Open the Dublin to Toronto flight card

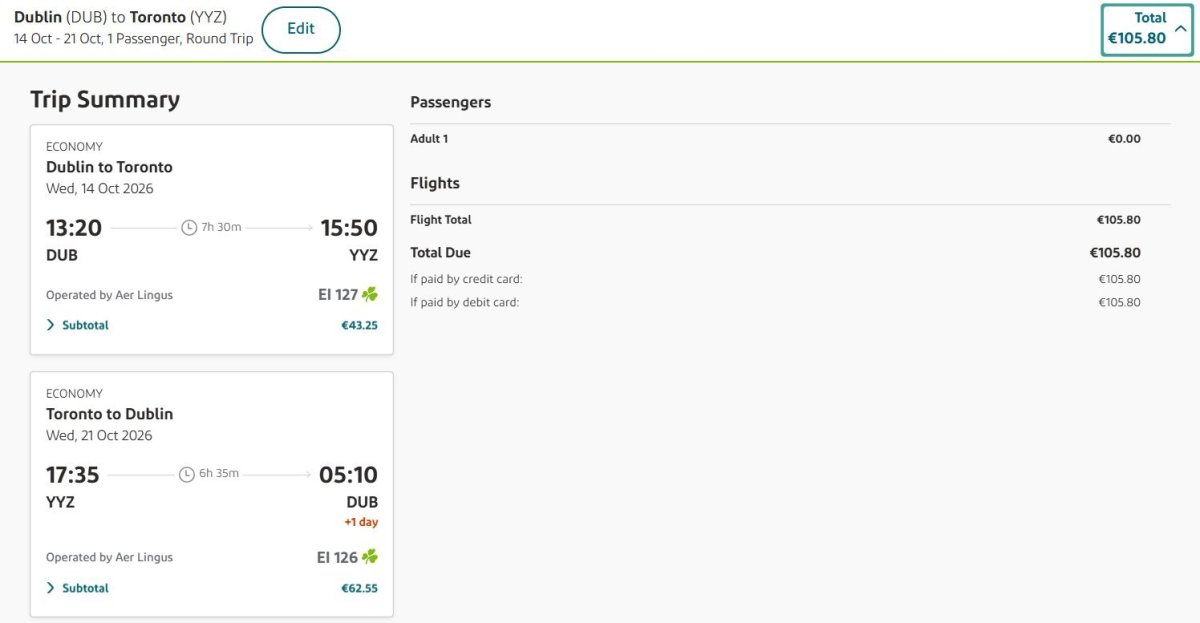point(212,240)
